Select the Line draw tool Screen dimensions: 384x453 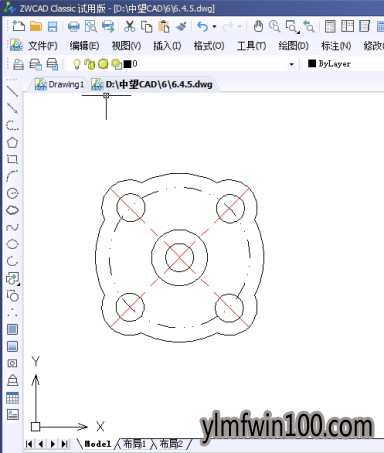click(12, 91)
